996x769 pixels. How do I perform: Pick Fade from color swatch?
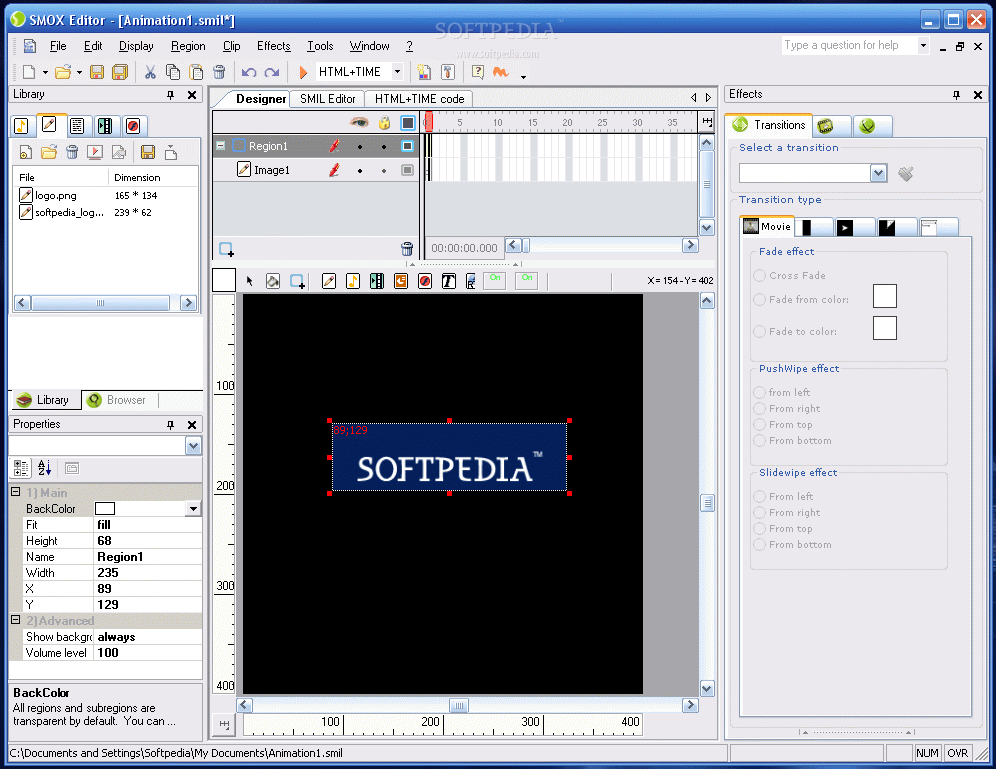click(885, 296)
